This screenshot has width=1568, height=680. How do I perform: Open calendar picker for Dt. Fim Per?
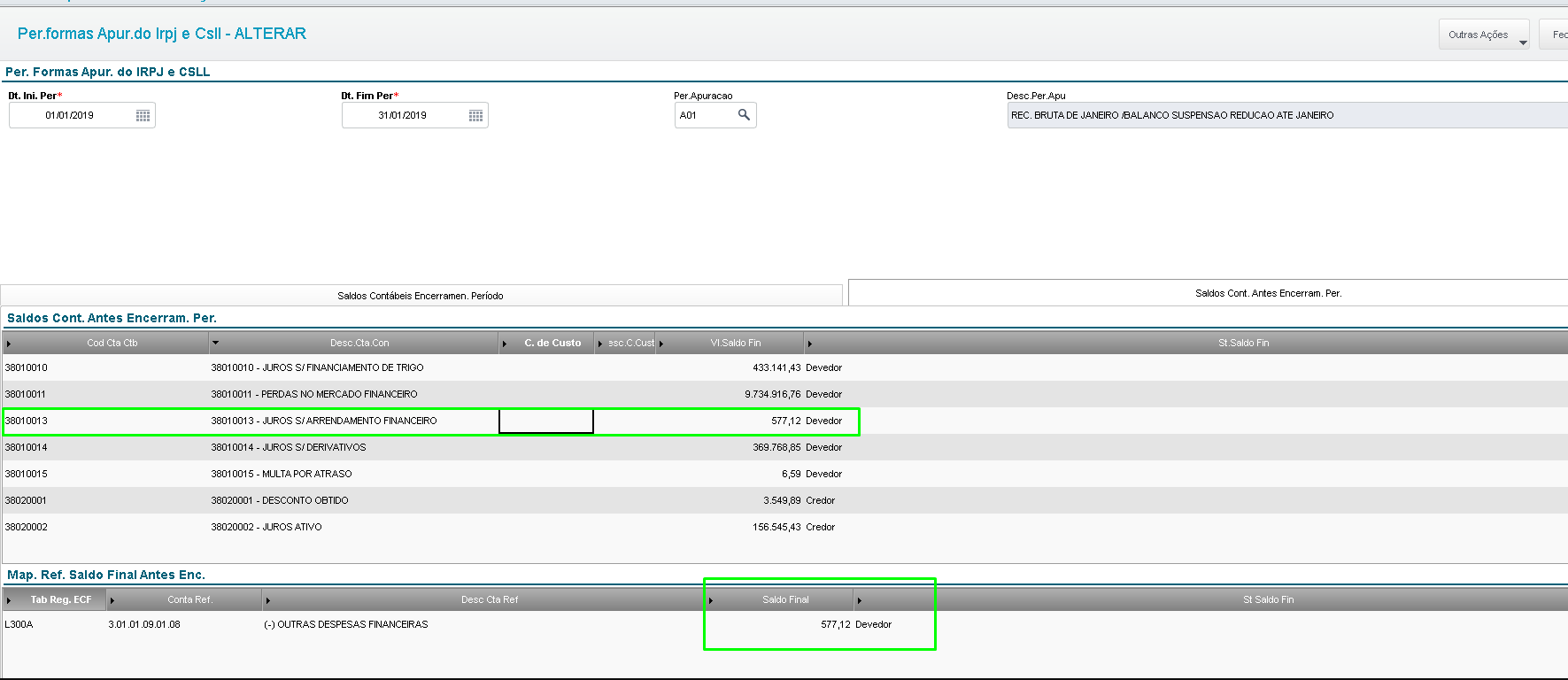click(x=475, y=116)
